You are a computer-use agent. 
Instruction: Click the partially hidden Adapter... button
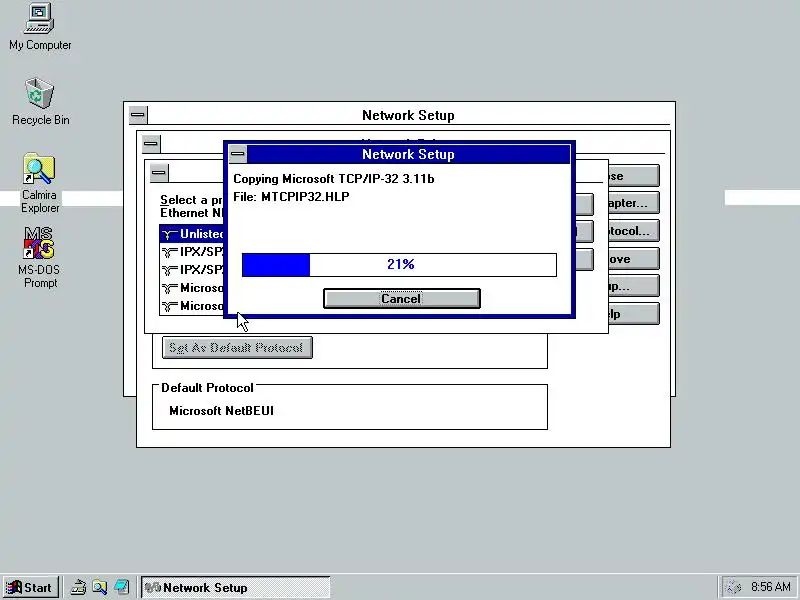[633, 203]
